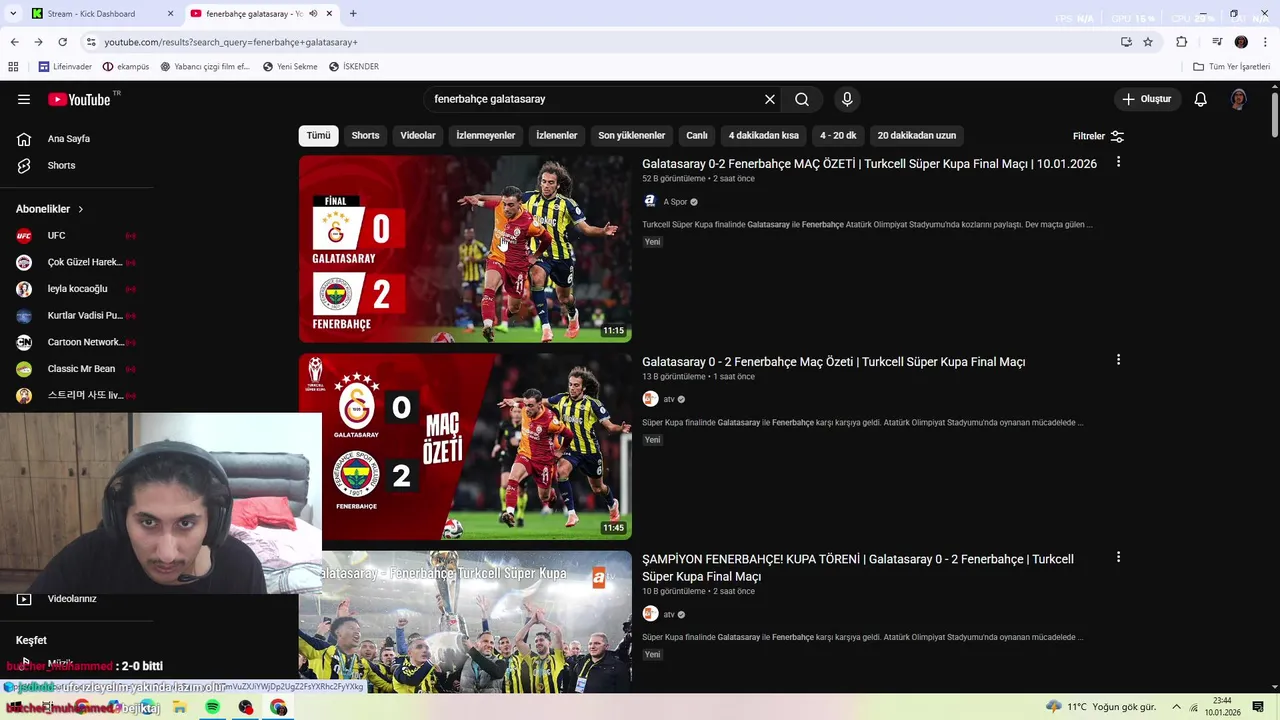This screenshot has width=1280, height=720.
Task: Open the more-options menu for the A Spor video
Action: pos(1118,162)
